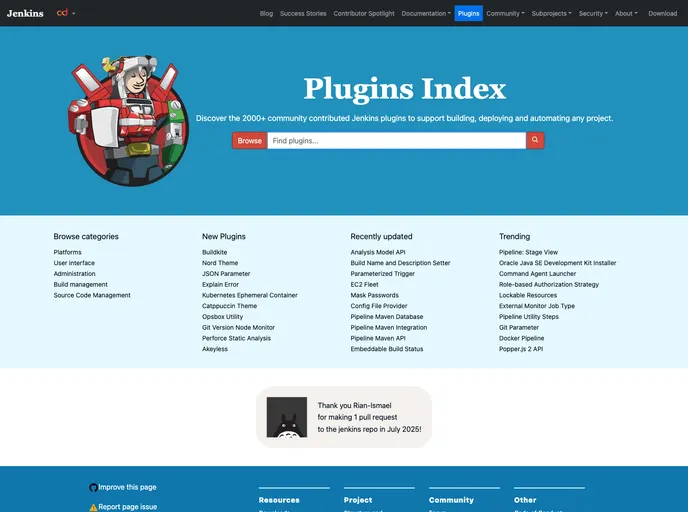
Task: Click the Jenkins Voltron mascot image
Action: pos(129,121)
